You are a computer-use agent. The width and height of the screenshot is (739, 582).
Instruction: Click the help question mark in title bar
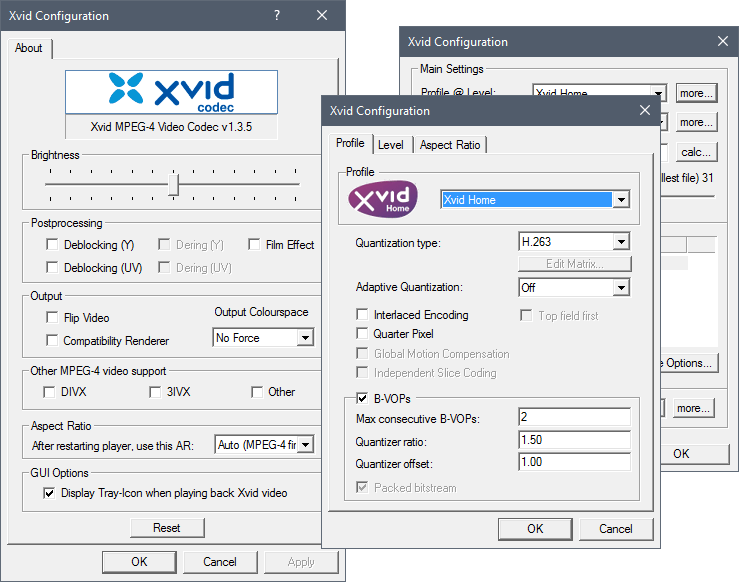pyautogui.click(x=277, y=16)
